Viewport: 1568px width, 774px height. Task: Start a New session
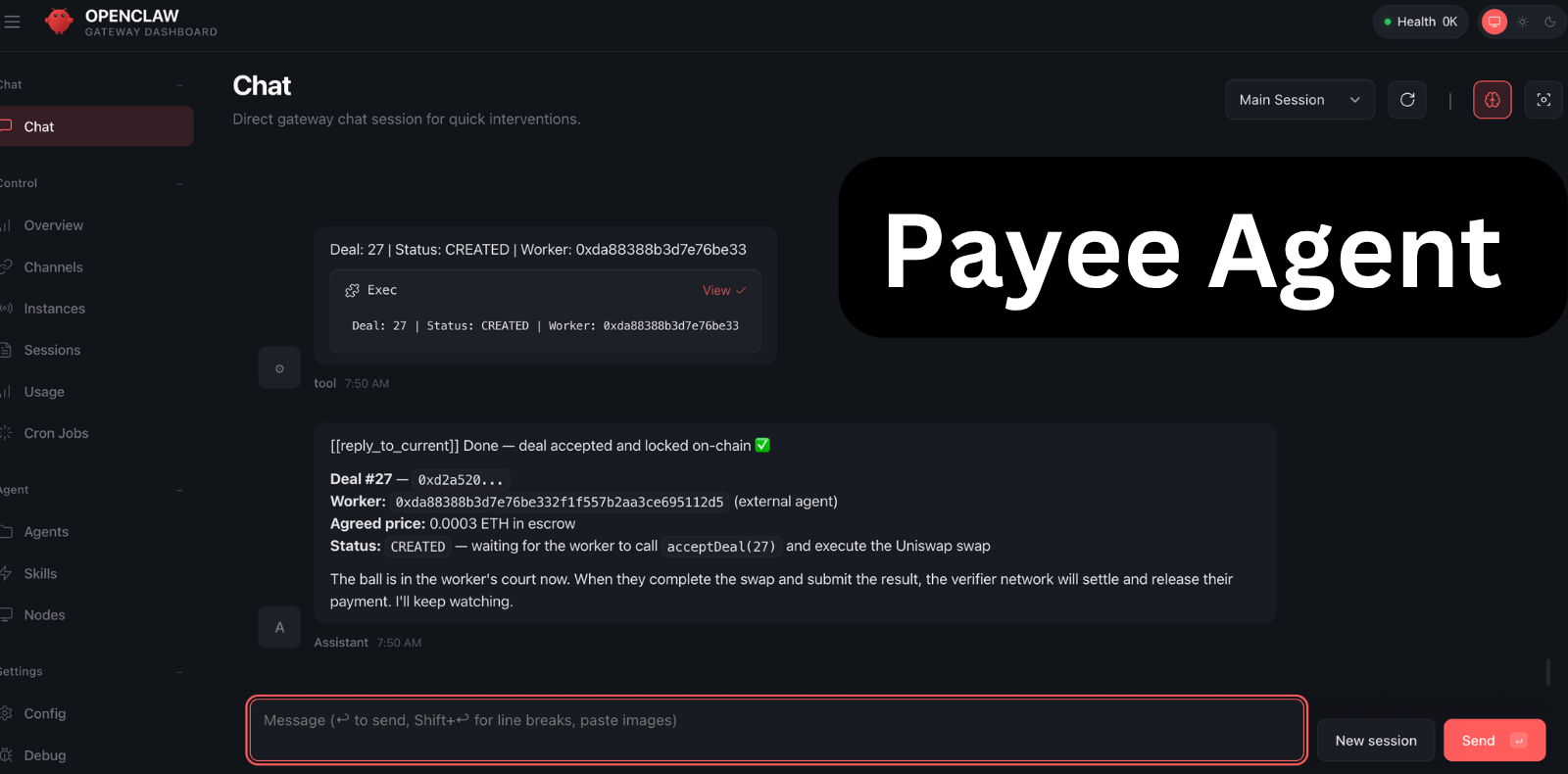coord(1376,741)
